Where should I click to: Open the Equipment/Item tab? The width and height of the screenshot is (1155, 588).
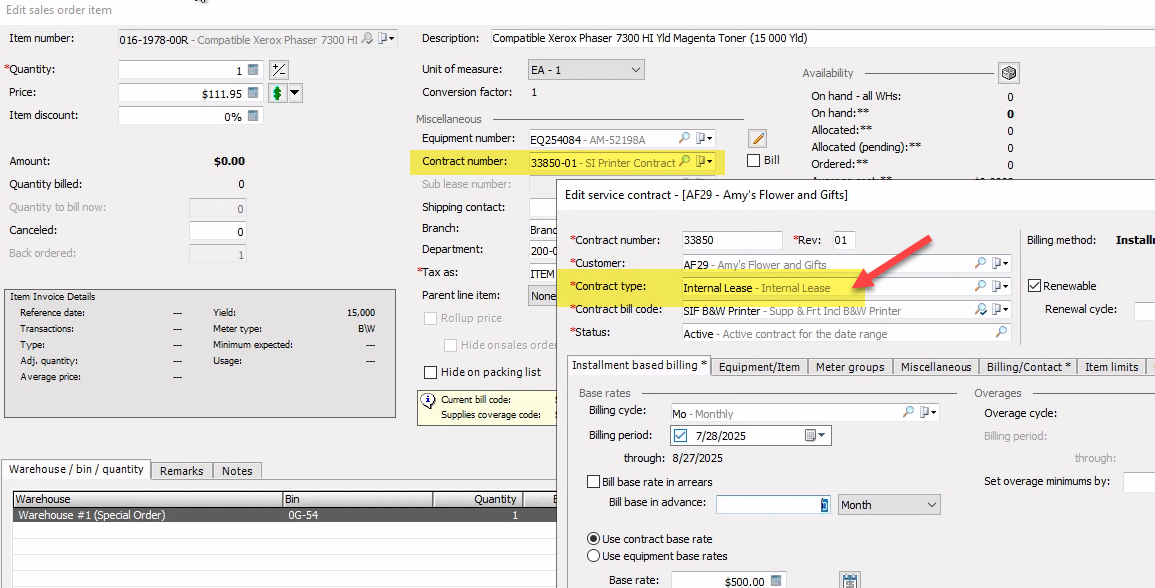[759, 367]
